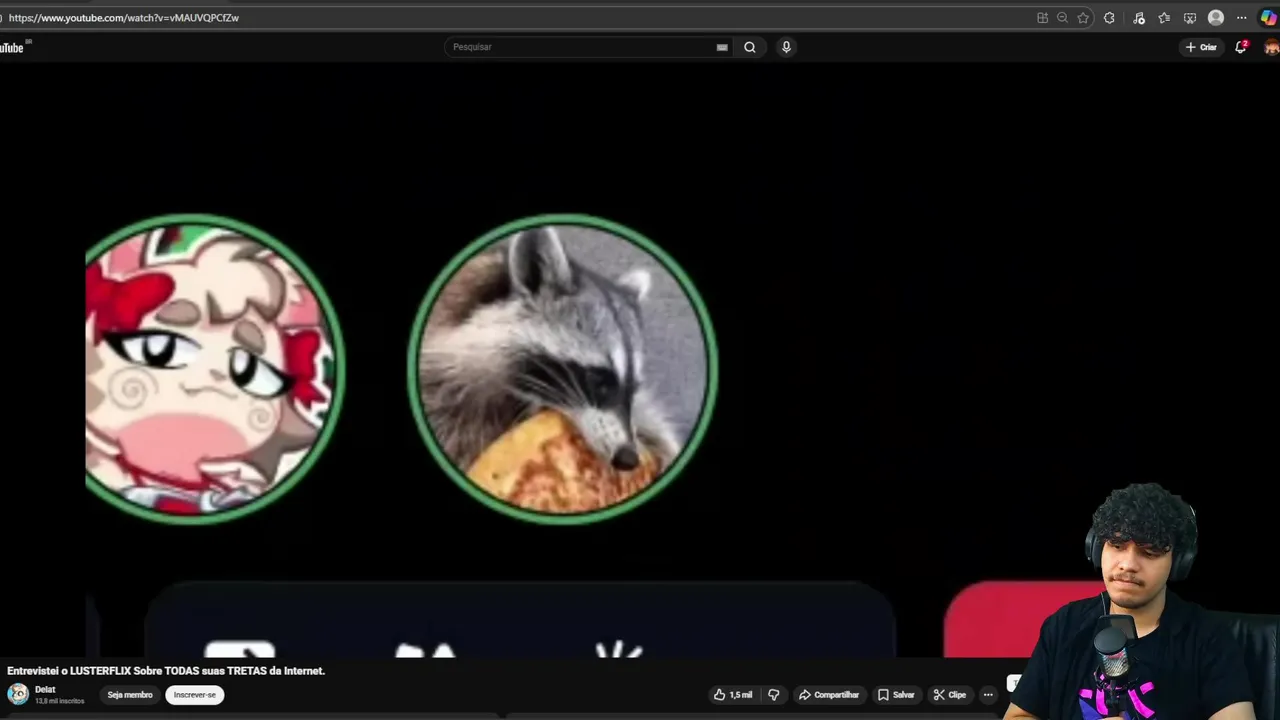This screenshot has width=1280, height=720.
Task: Like the video with 1,5 mil
Action: [x=733, y=695]
